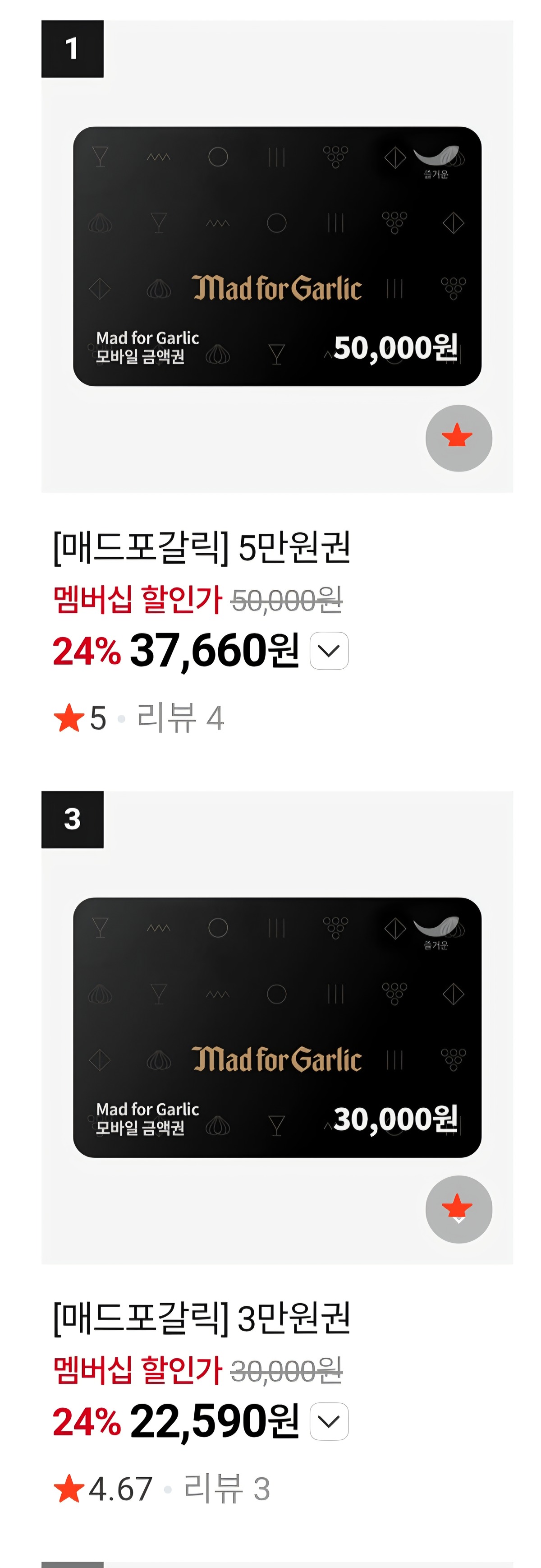Click the gold Mad for Garlic logo on 30,000원 card
Viewport: 541px width, 1568px height.
click(x=276, y=1059)
